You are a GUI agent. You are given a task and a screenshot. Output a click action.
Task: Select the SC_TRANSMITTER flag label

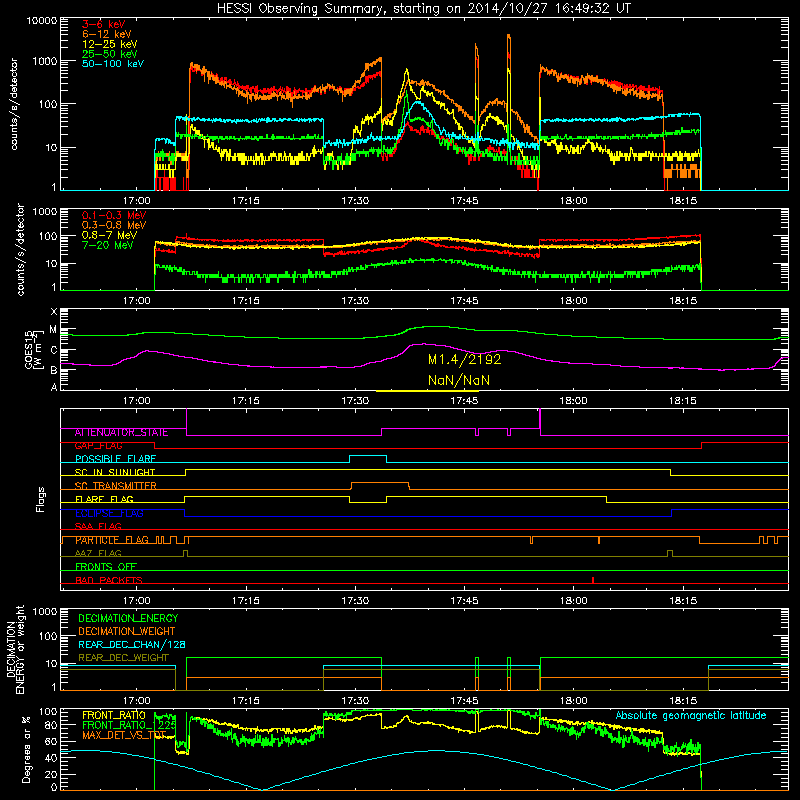[116, 486]
